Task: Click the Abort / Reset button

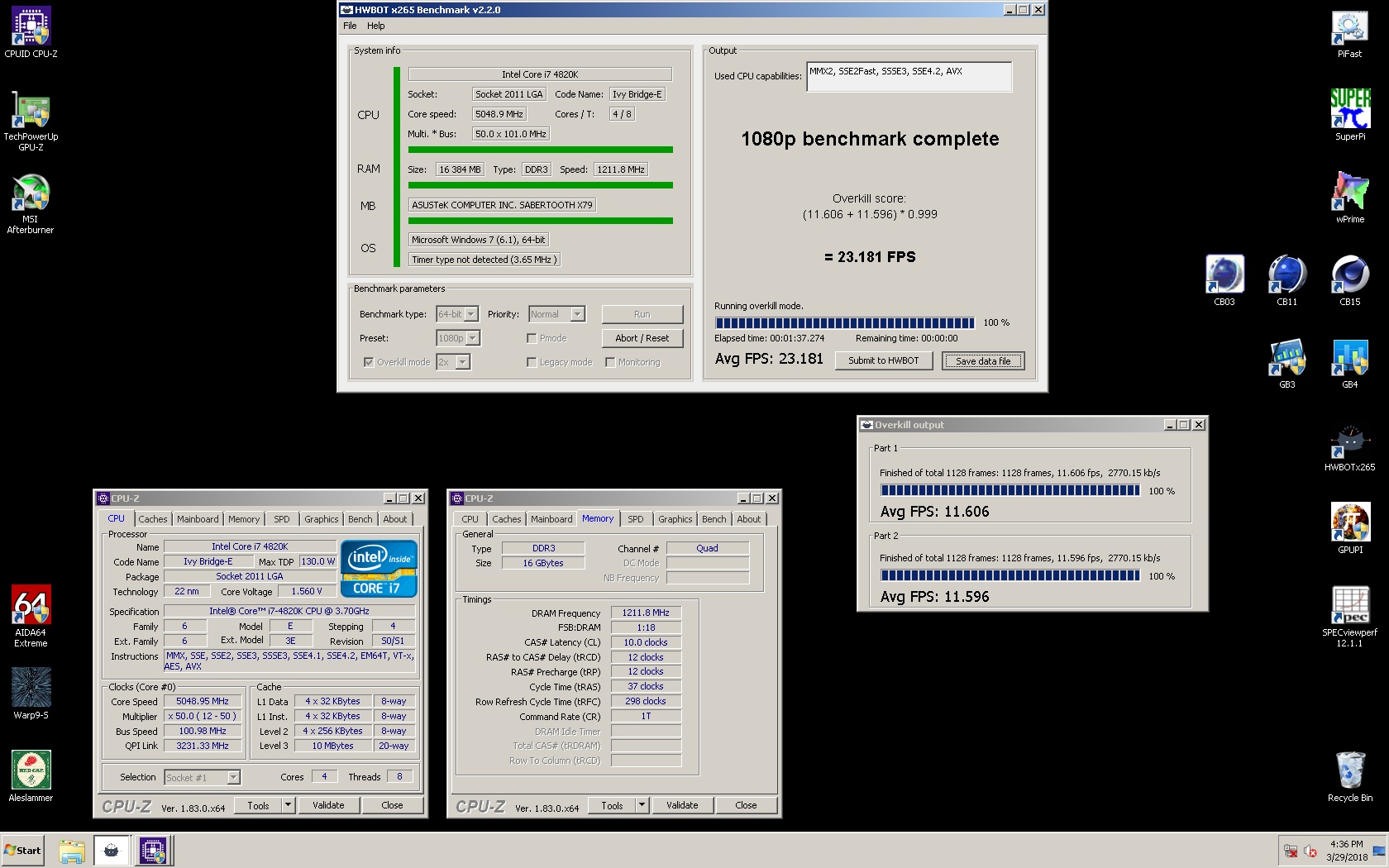Action: 642,338
